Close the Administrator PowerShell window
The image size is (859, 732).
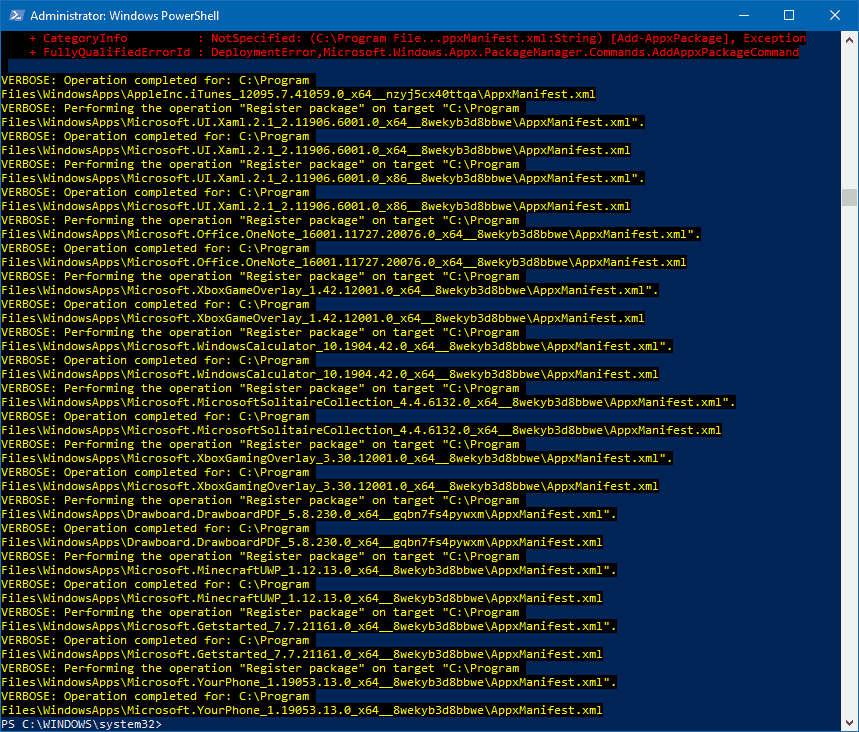point(834,15)
